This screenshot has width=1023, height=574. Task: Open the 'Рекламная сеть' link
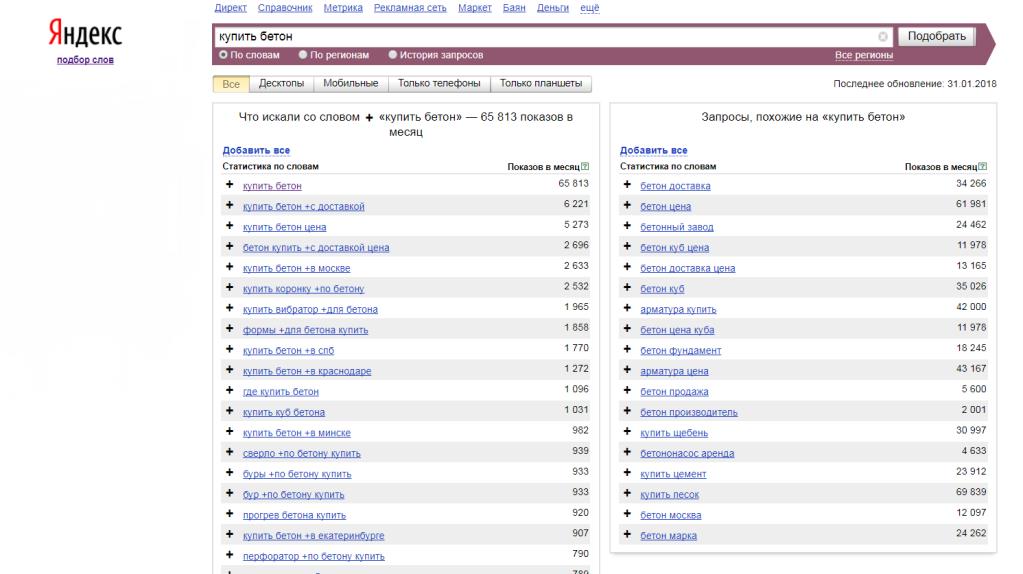click(x=410, y=8)
